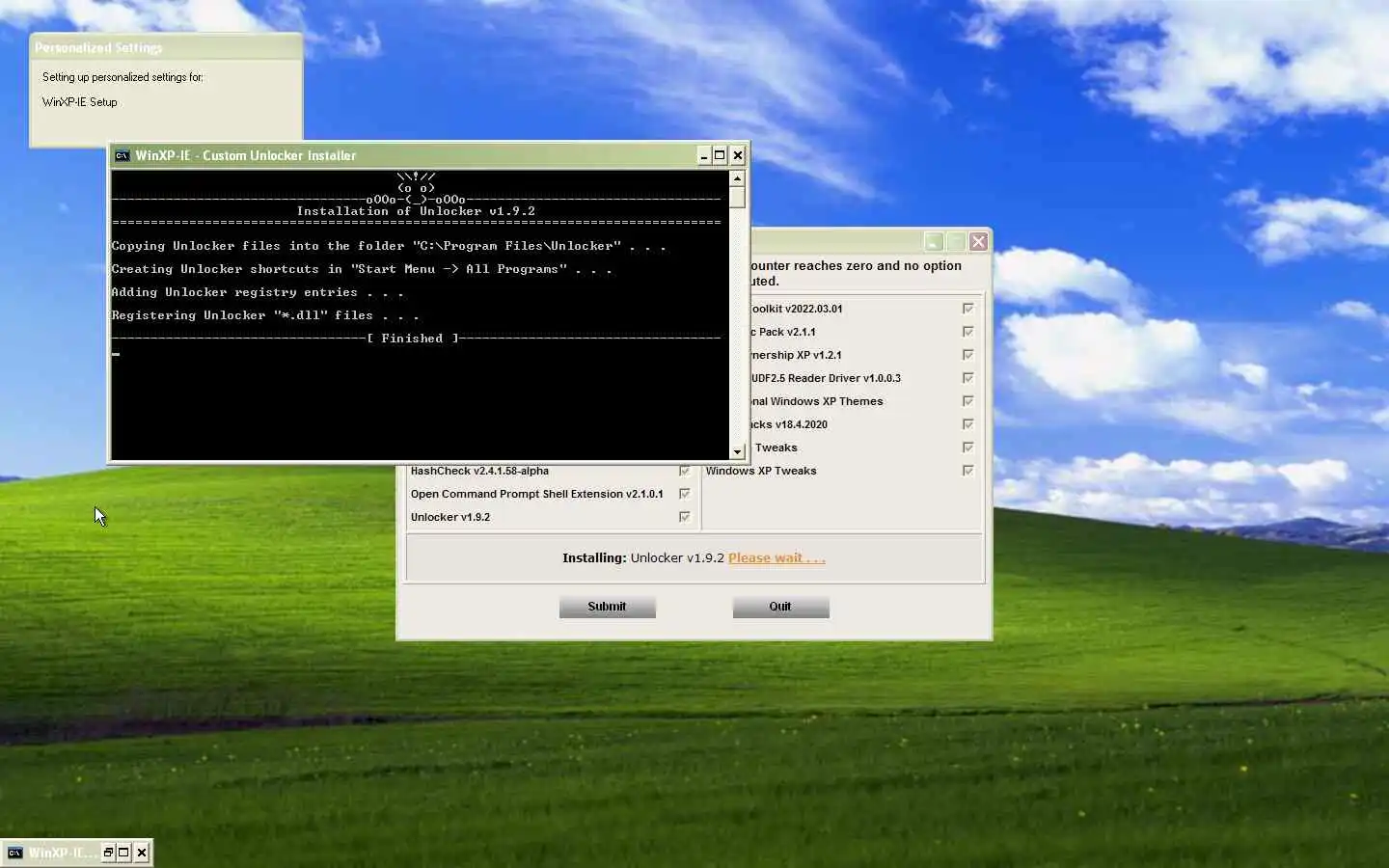This screenshot has height=868, width=1389.
Task: Toggle the Pack v2.1.1 checkbox
Action: click(x=968, y=332)
